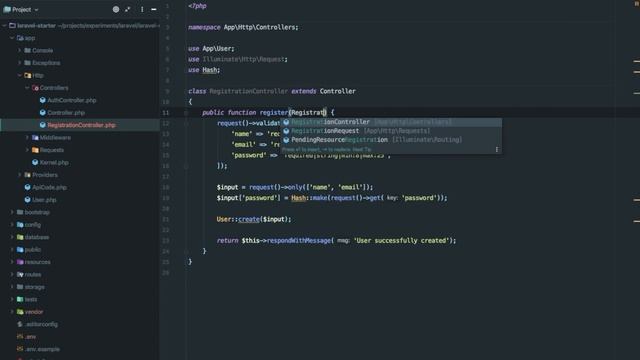The width and height of the screenshot is (640, 360).
Task: Click the .env file icon
Action: click(x=20, y=337)
